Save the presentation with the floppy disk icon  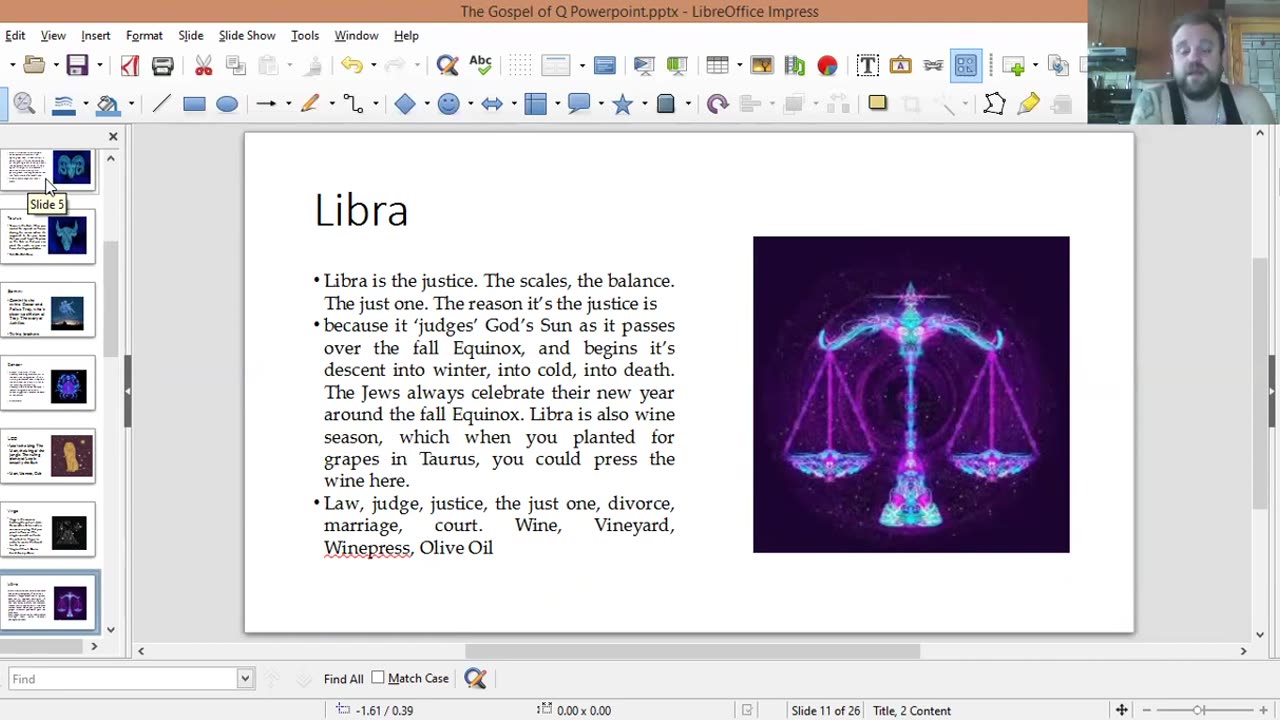coord(77,66)
